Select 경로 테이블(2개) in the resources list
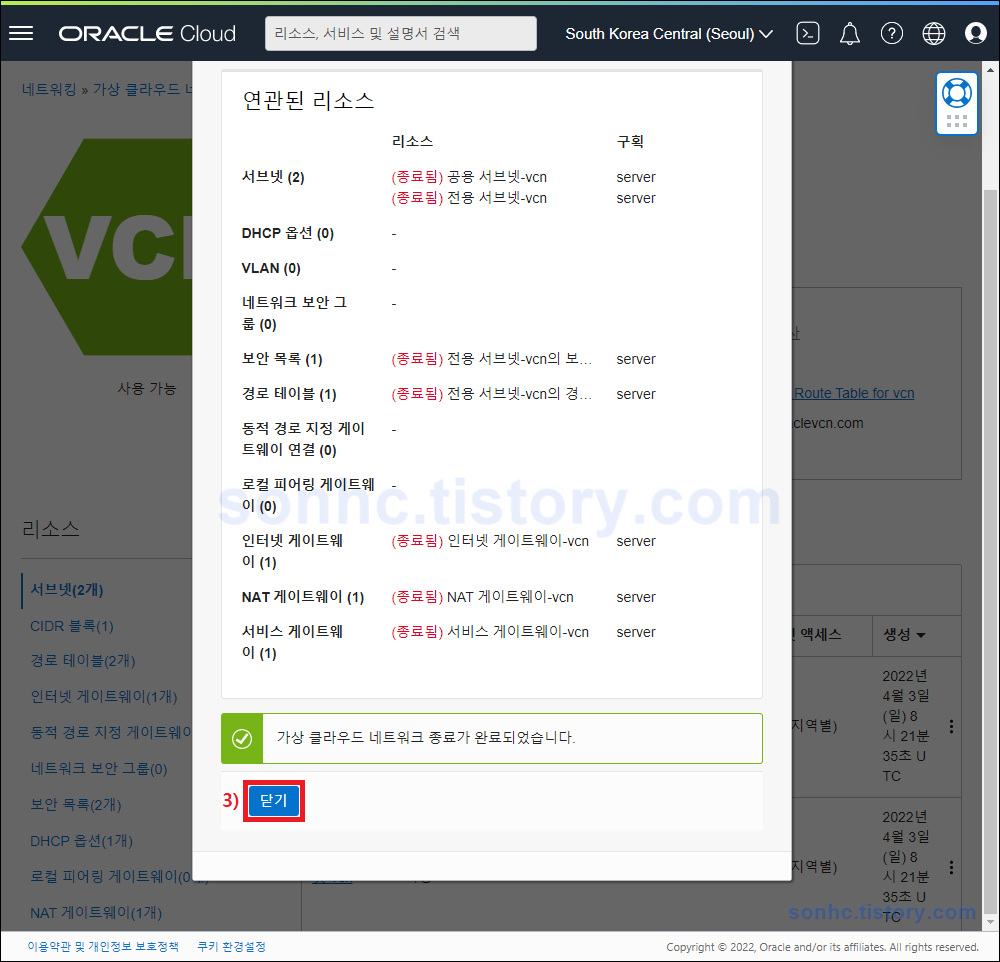The height and width of the screenshot is (962, 1000). coord(83,660)
